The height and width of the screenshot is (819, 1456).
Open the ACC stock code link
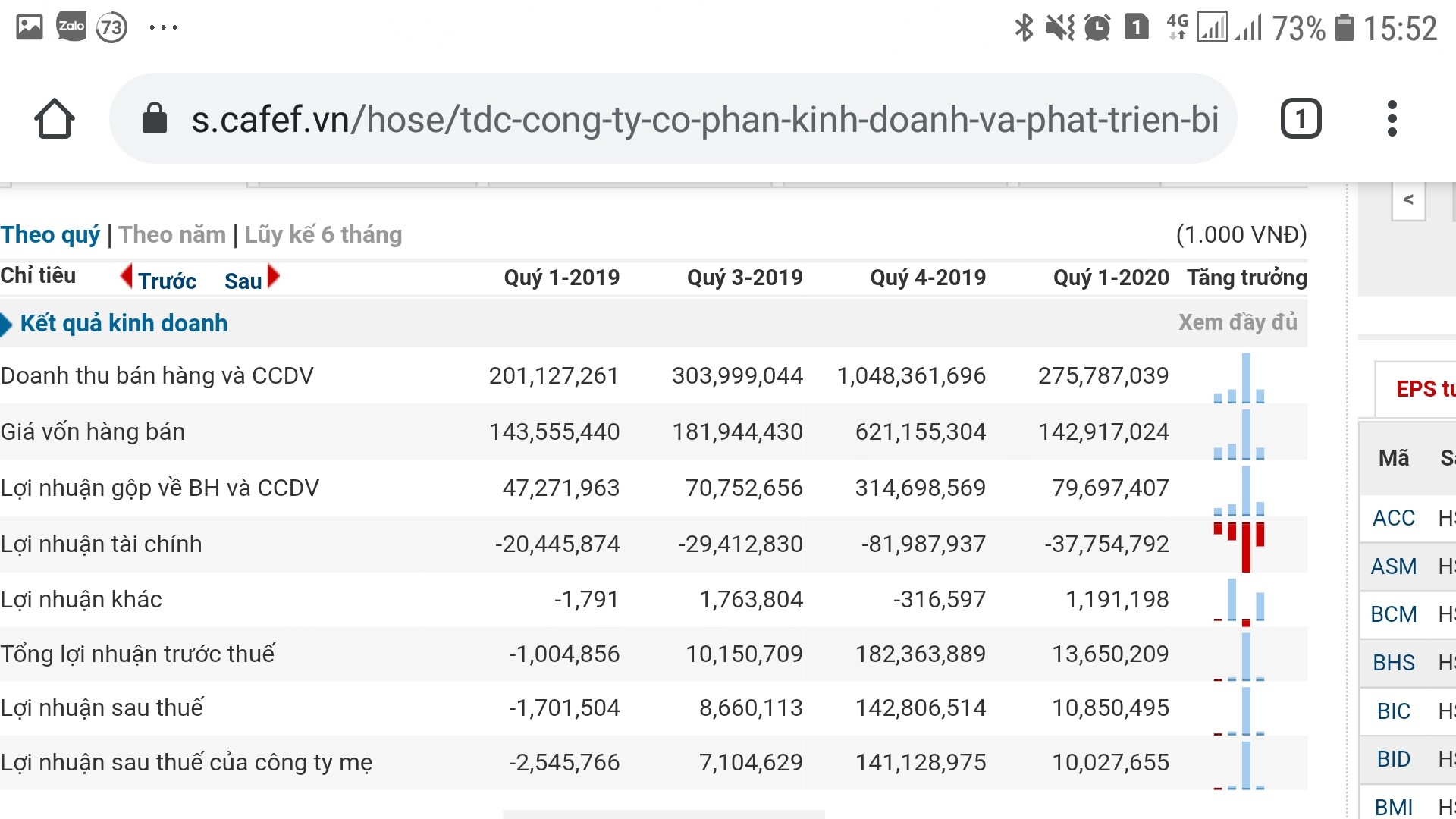tap(1393, 518)
